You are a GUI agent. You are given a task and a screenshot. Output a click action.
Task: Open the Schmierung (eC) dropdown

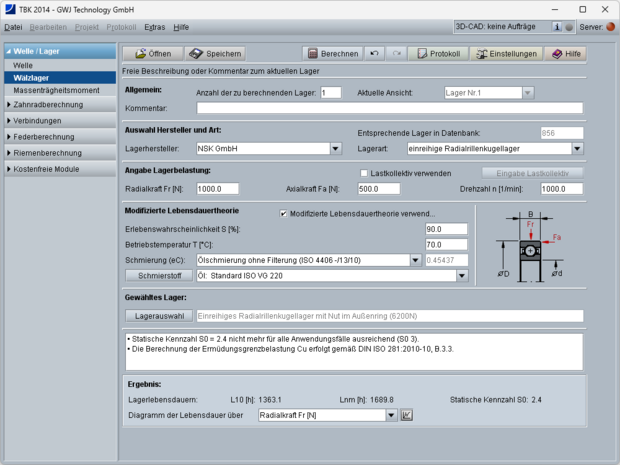point(416,260)
